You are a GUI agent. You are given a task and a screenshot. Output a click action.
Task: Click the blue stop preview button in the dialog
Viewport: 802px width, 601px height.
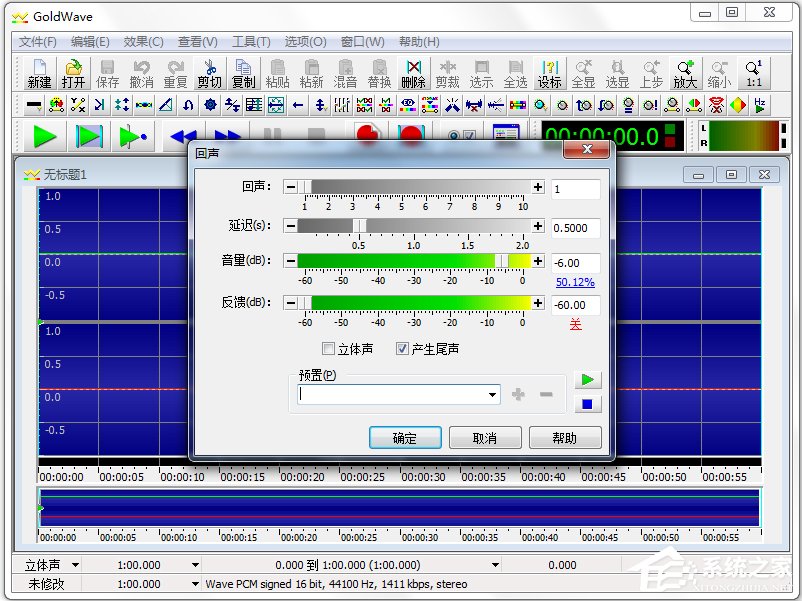(588, 404)
